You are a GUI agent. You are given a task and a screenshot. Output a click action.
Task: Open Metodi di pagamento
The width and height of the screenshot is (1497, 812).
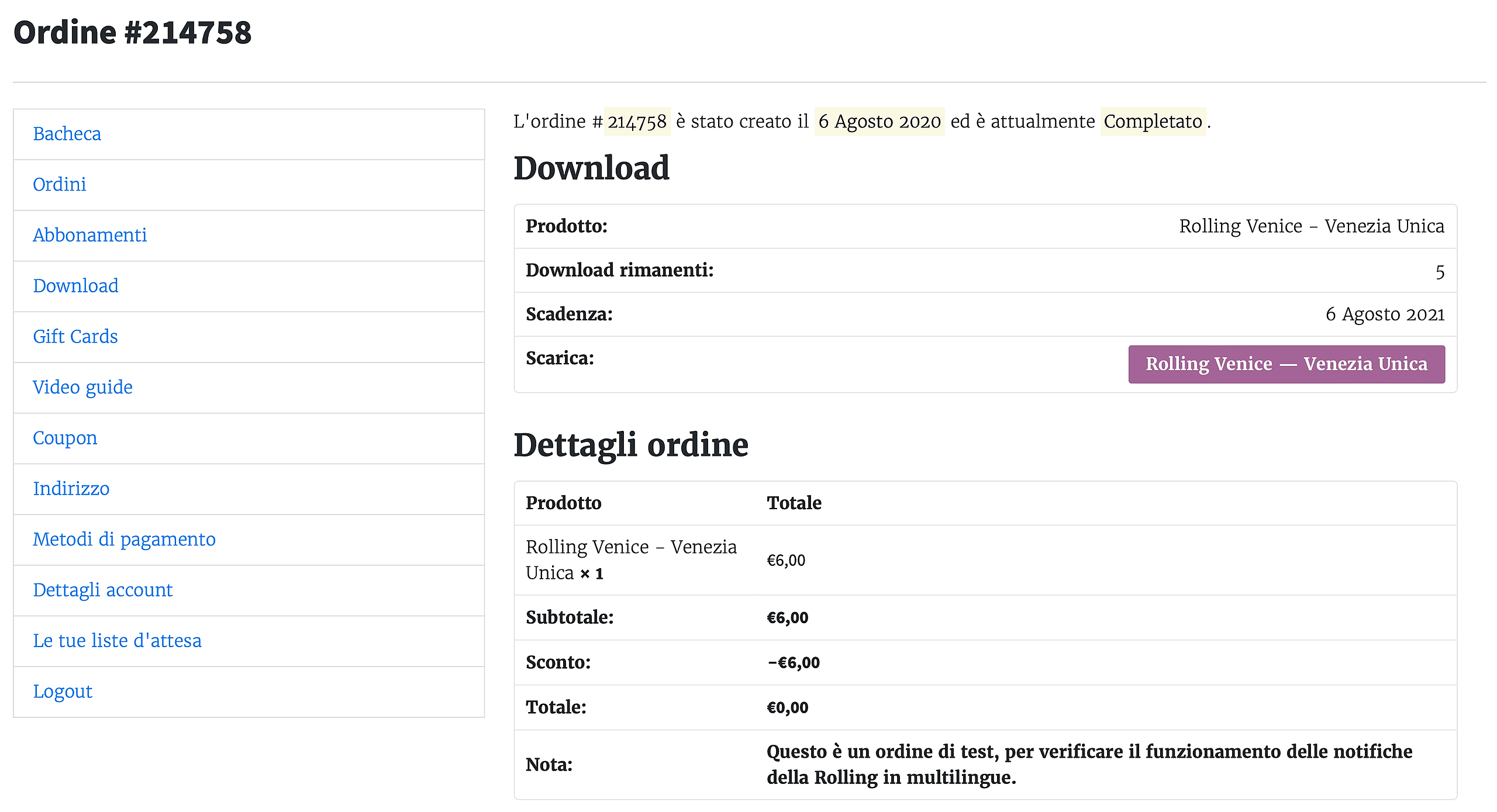point(124,540)
